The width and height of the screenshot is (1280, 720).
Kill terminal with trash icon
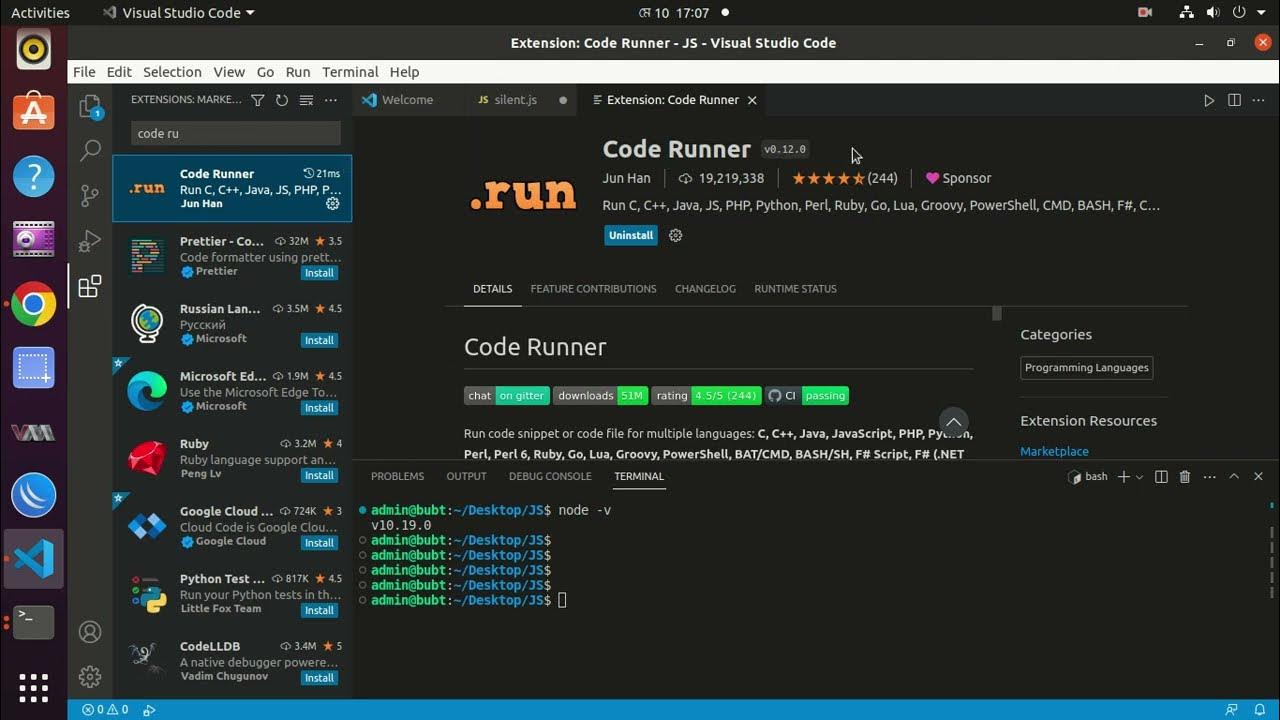point(1185,477)
